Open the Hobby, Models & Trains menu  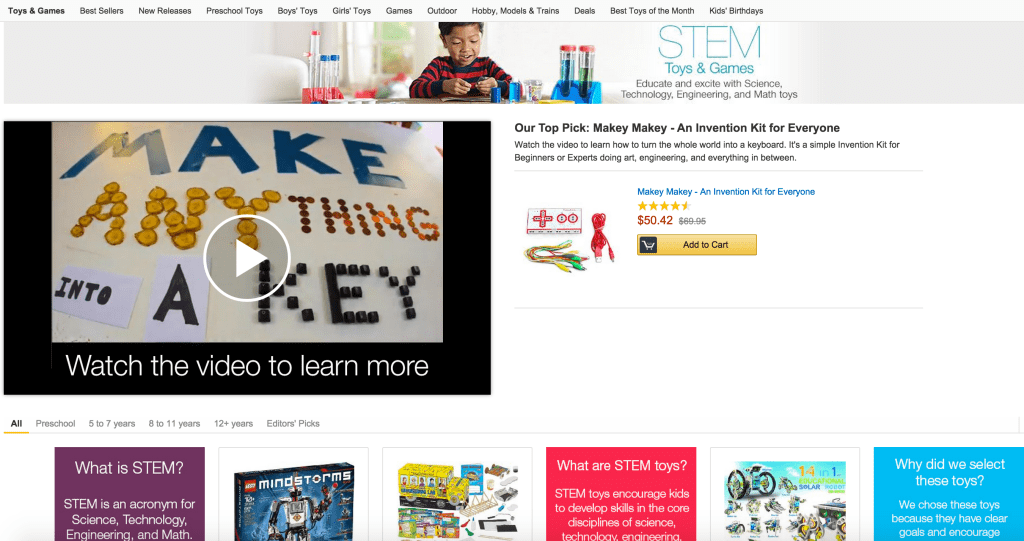tap(515, 10)
